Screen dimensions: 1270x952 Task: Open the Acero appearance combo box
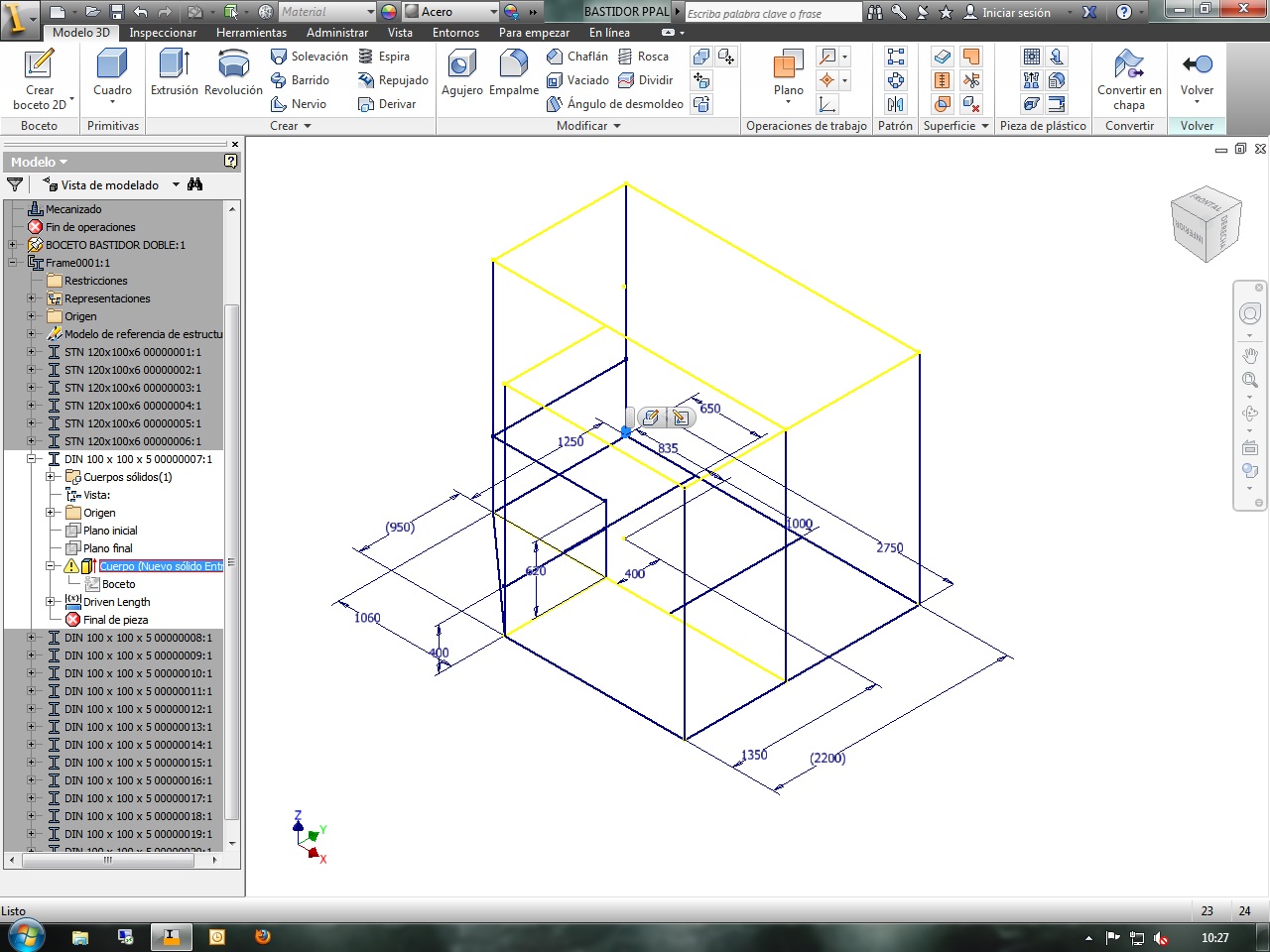451,12
